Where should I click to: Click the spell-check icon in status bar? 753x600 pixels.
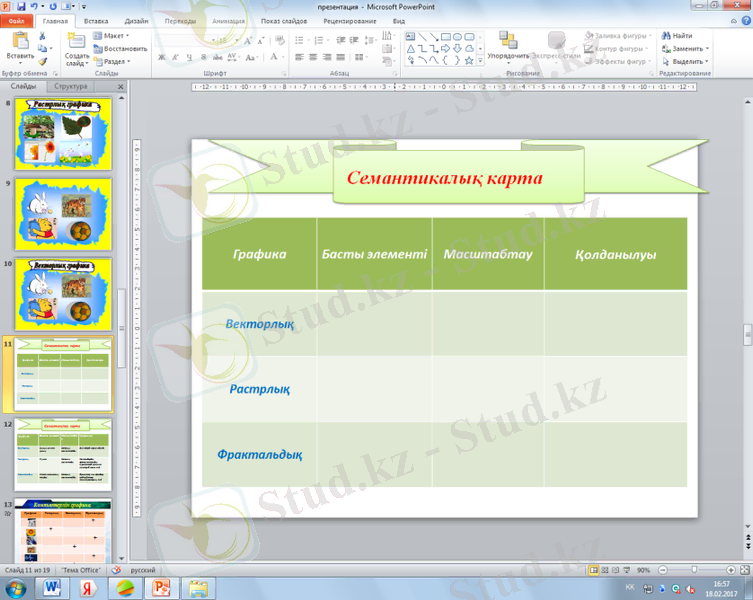pos(117,569)
